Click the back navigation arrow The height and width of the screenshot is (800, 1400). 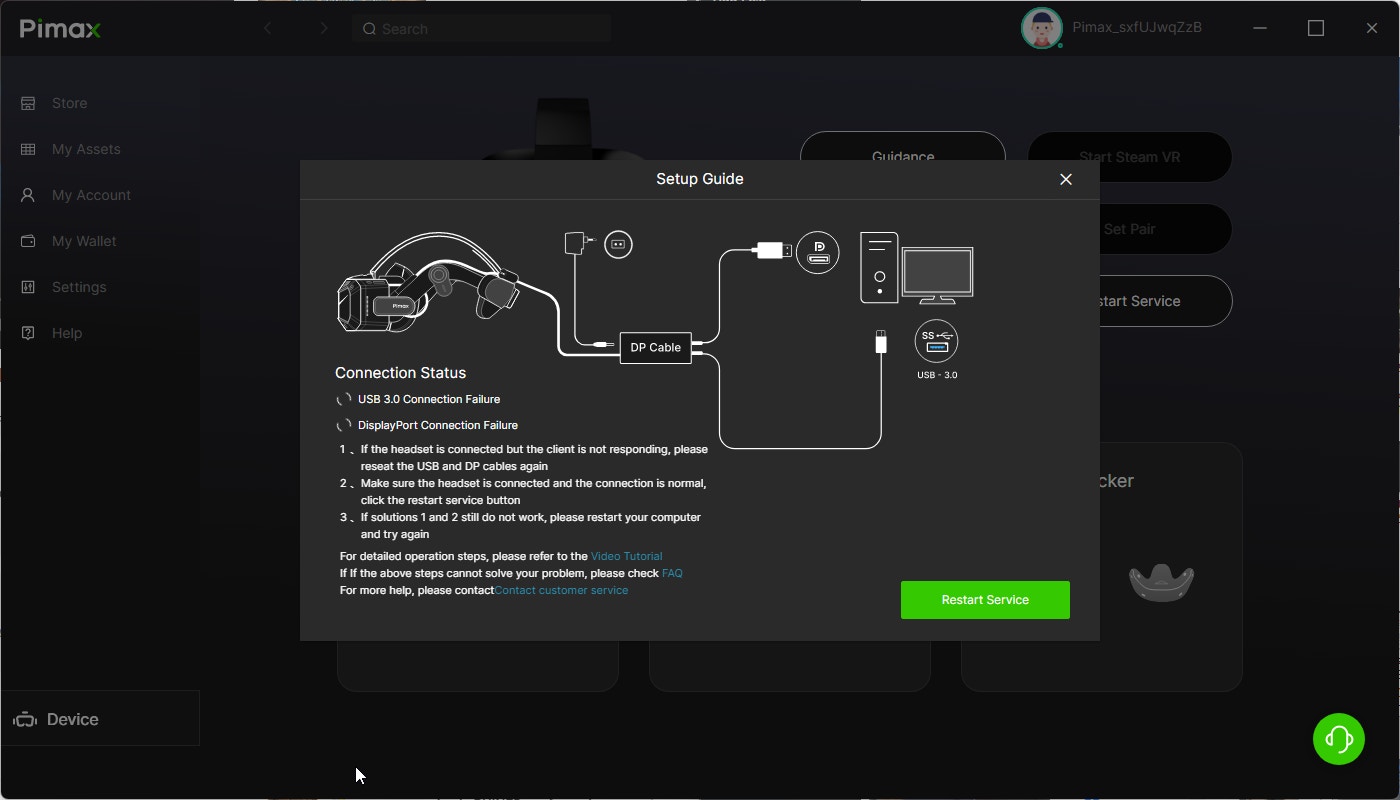click(x=268, y=29)
